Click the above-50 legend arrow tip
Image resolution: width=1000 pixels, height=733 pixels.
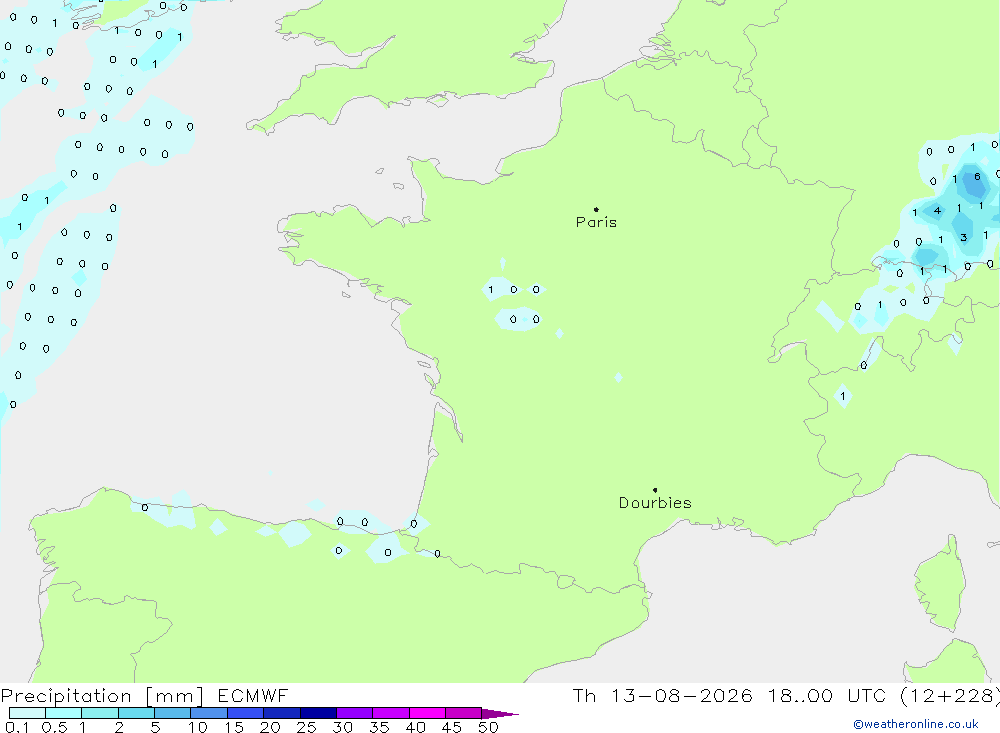click(500, 714)
